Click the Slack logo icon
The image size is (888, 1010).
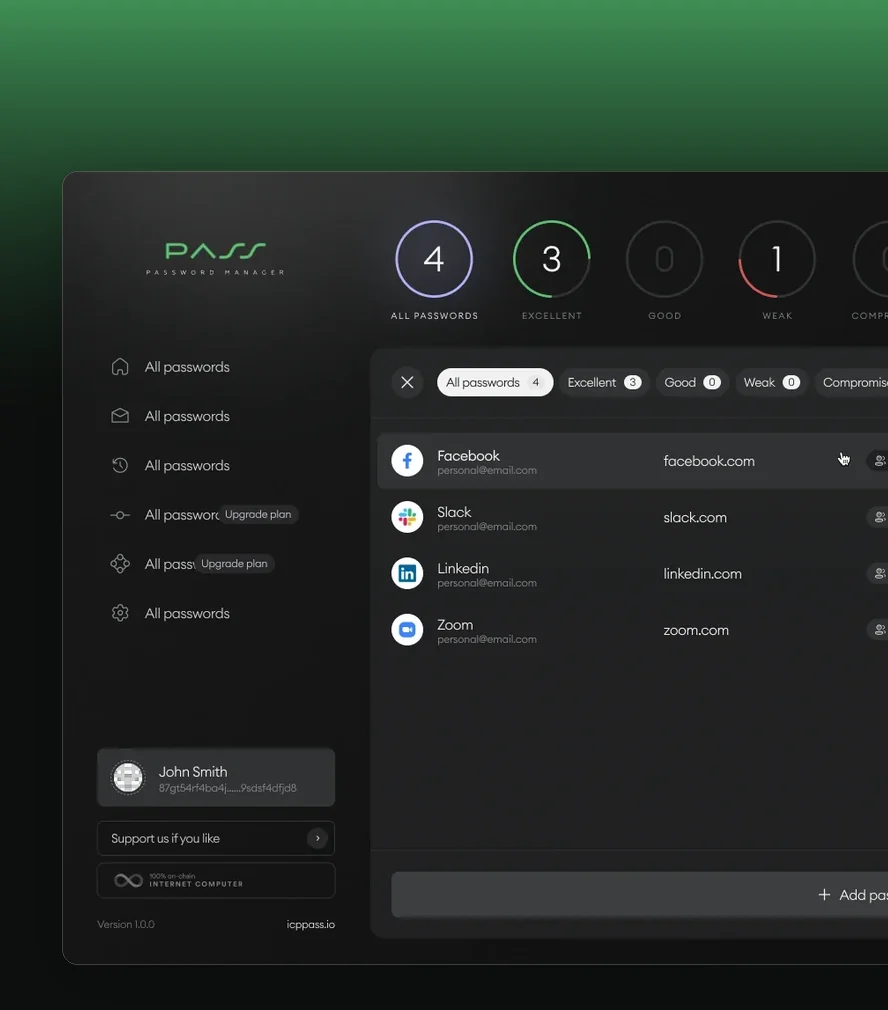click(x=407, y=517)
